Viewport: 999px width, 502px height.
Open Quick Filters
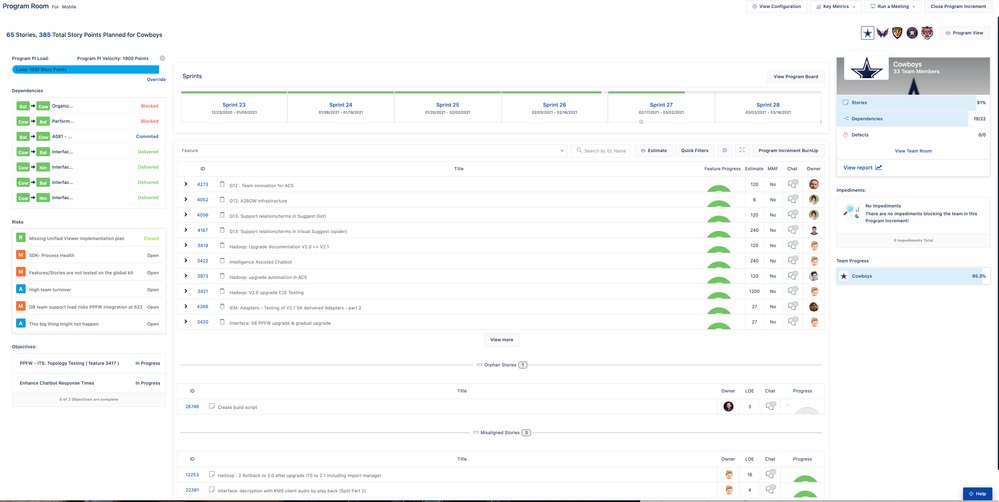694,150
